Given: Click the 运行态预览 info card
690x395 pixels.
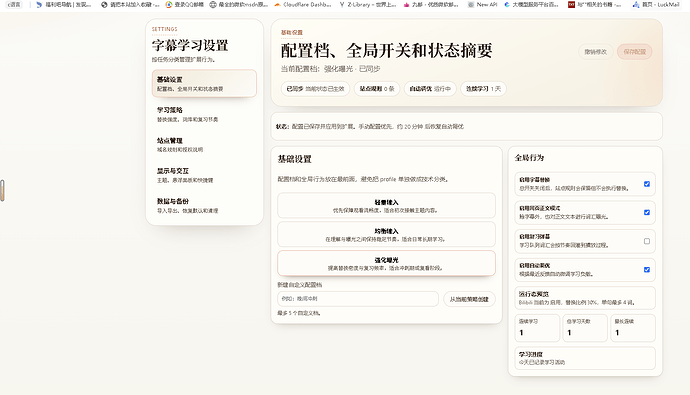Looking at the screenshot, I should [x=585, y=298].
